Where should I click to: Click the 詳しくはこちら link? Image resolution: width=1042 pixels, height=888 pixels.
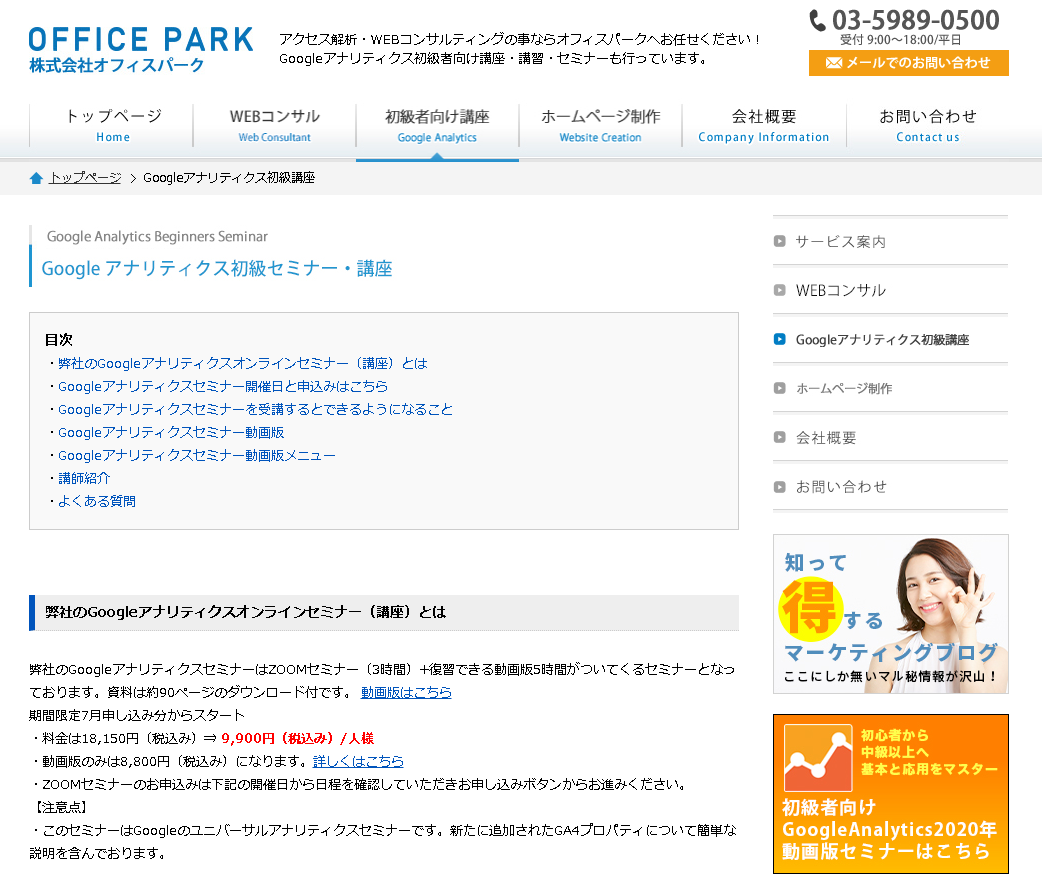(358, 761)
